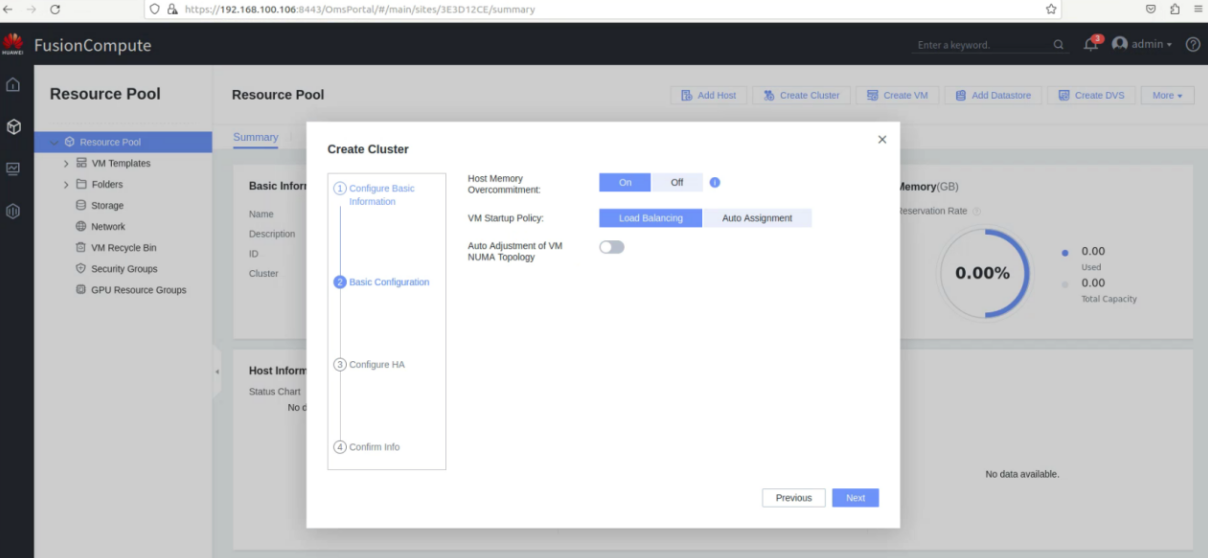Turn Host Memory Overcommitment On
1208x558 pixels.
625,182
